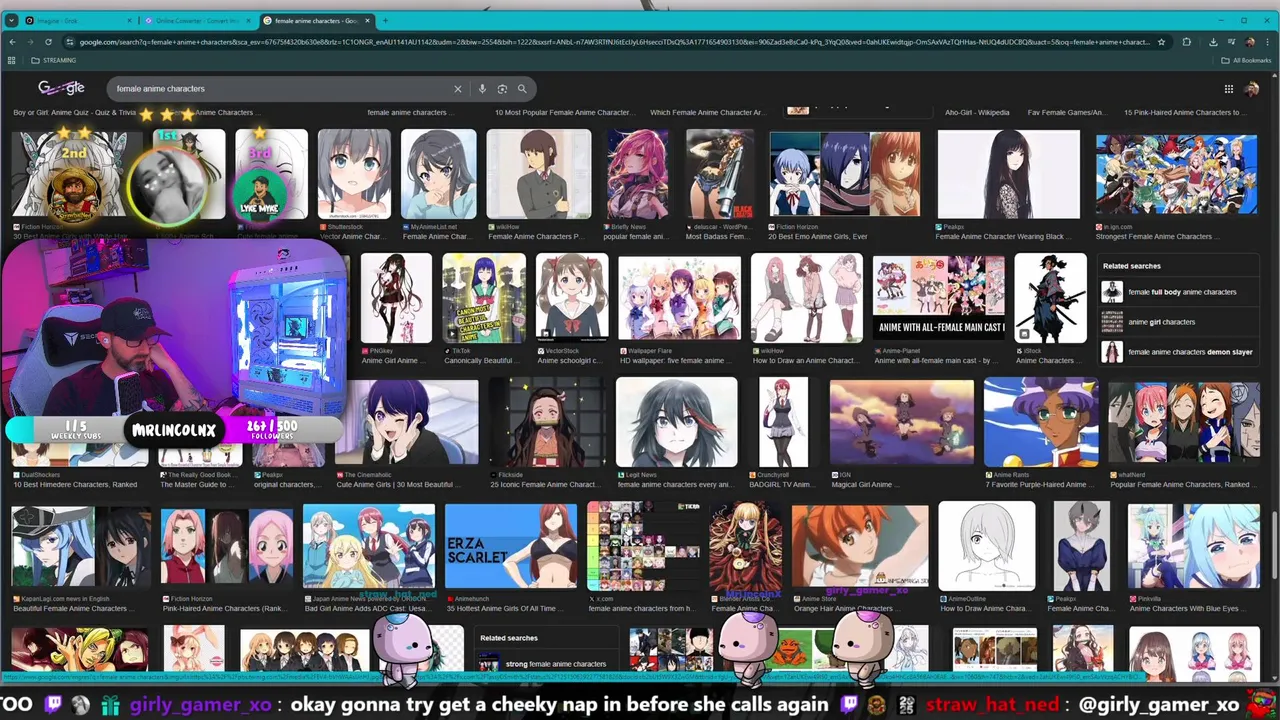Open Chrome profile avatar in toolbar
The image size is (1280, 720).
point(1250,42)
